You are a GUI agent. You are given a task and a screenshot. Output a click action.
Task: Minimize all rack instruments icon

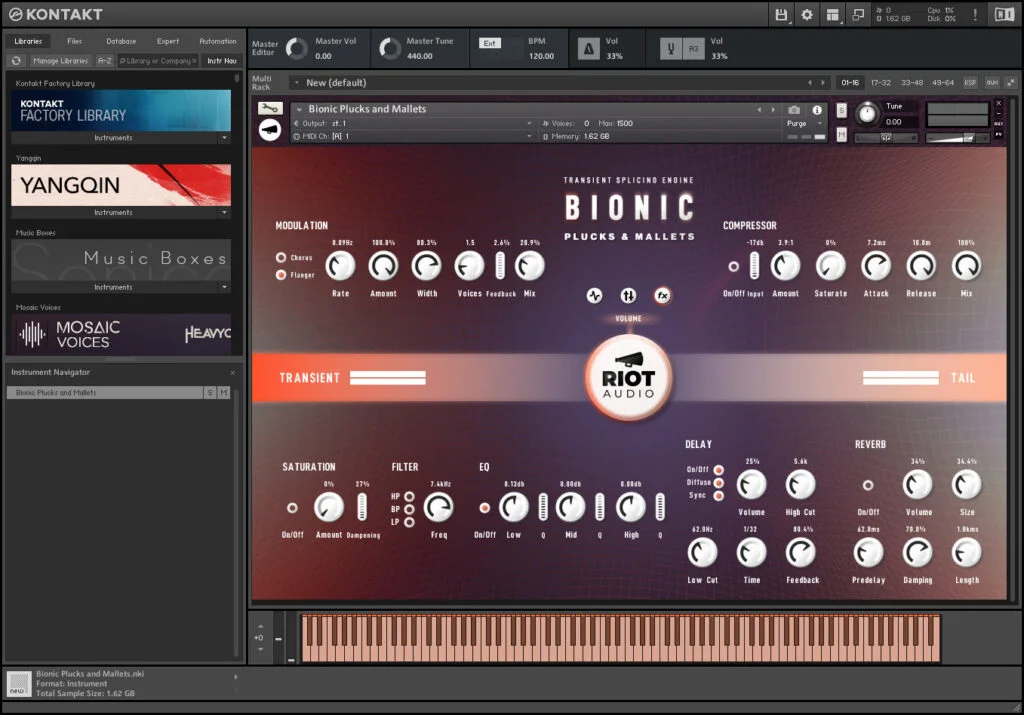click(1011, 83)
